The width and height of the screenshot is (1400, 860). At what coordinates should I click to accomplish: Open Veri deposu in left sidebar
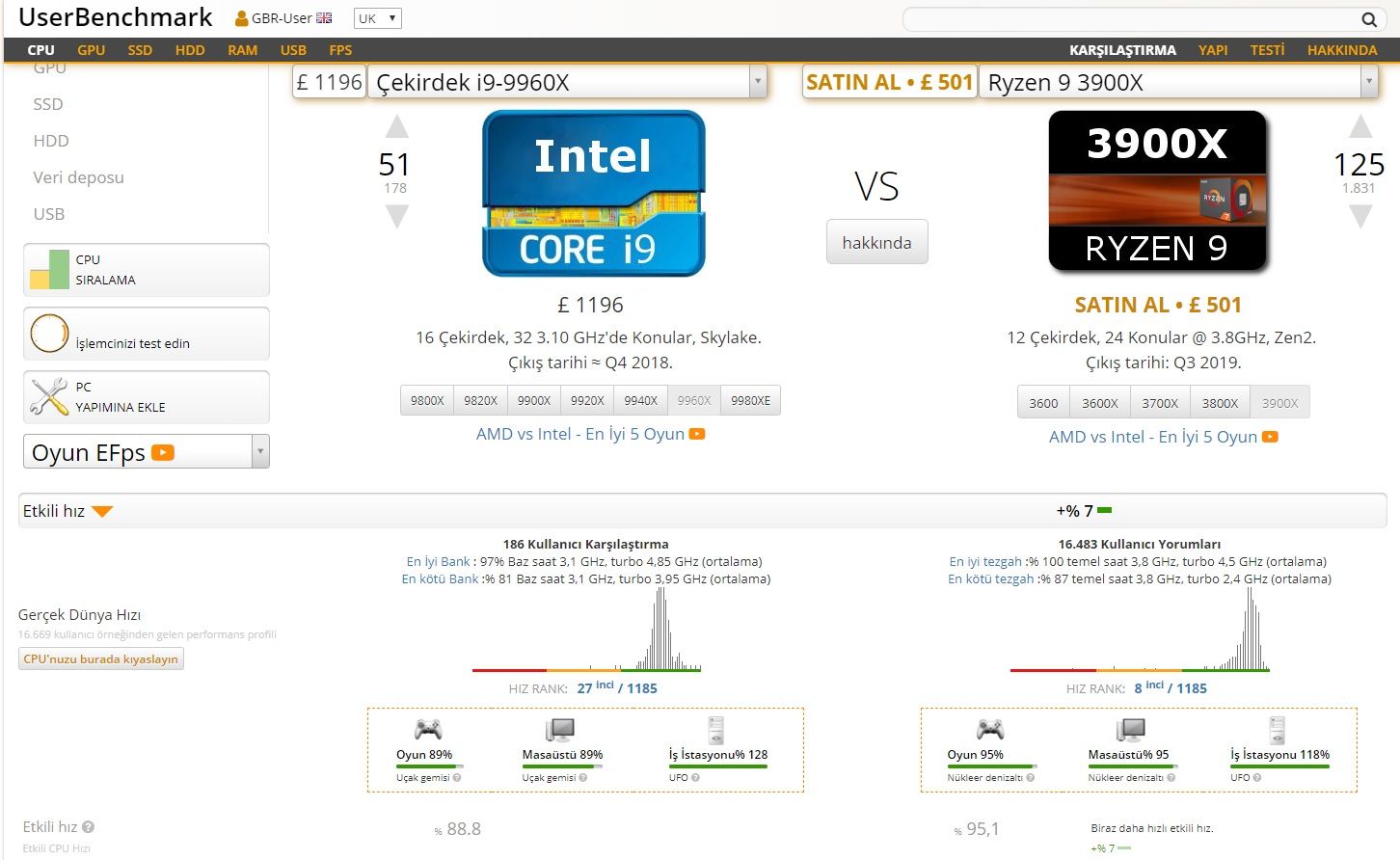click(78, 177)
